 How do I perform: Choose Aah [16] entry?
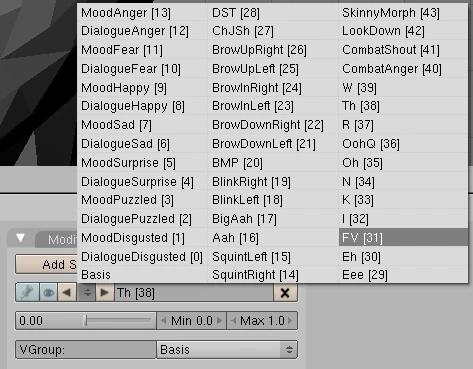[x=273, y=238]
